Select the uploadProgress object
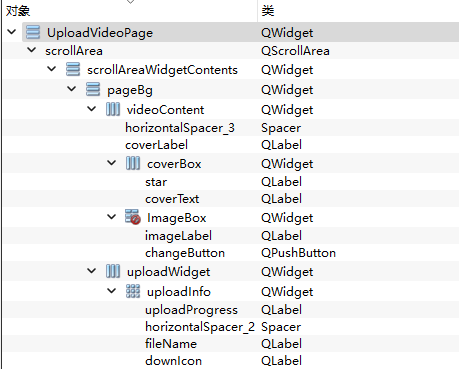Screen dimensions: 459x369 click(191, 310)
